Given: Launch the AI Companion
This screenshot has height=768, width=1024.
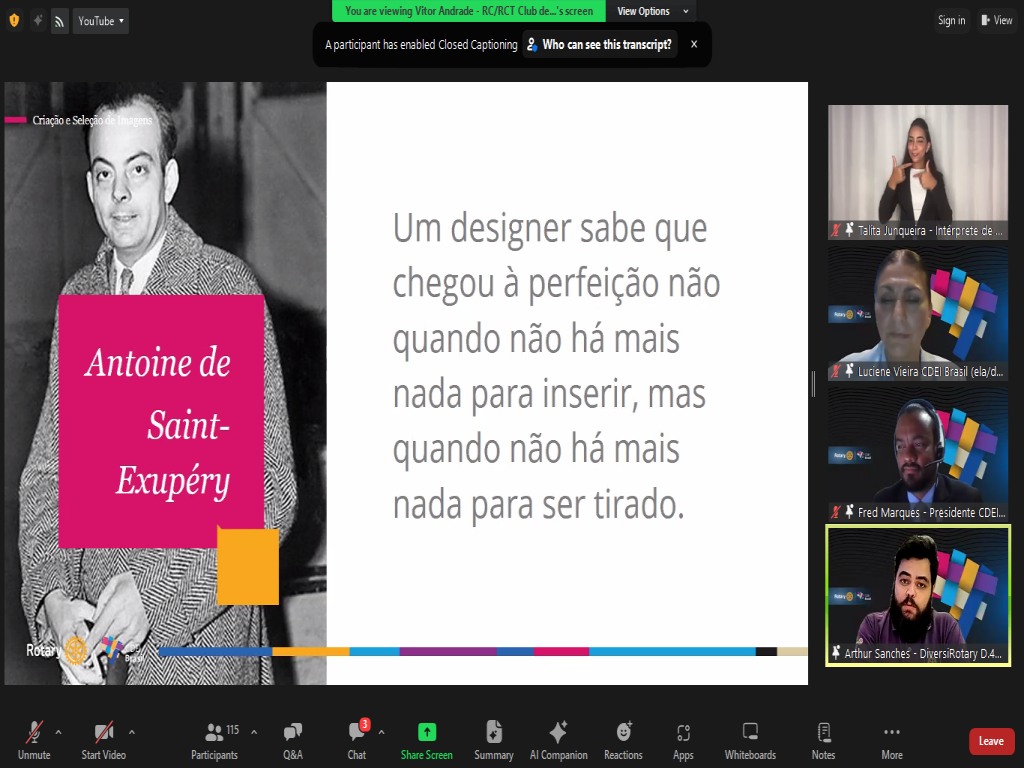Looking at the screenshot, I should coord(558,740).
